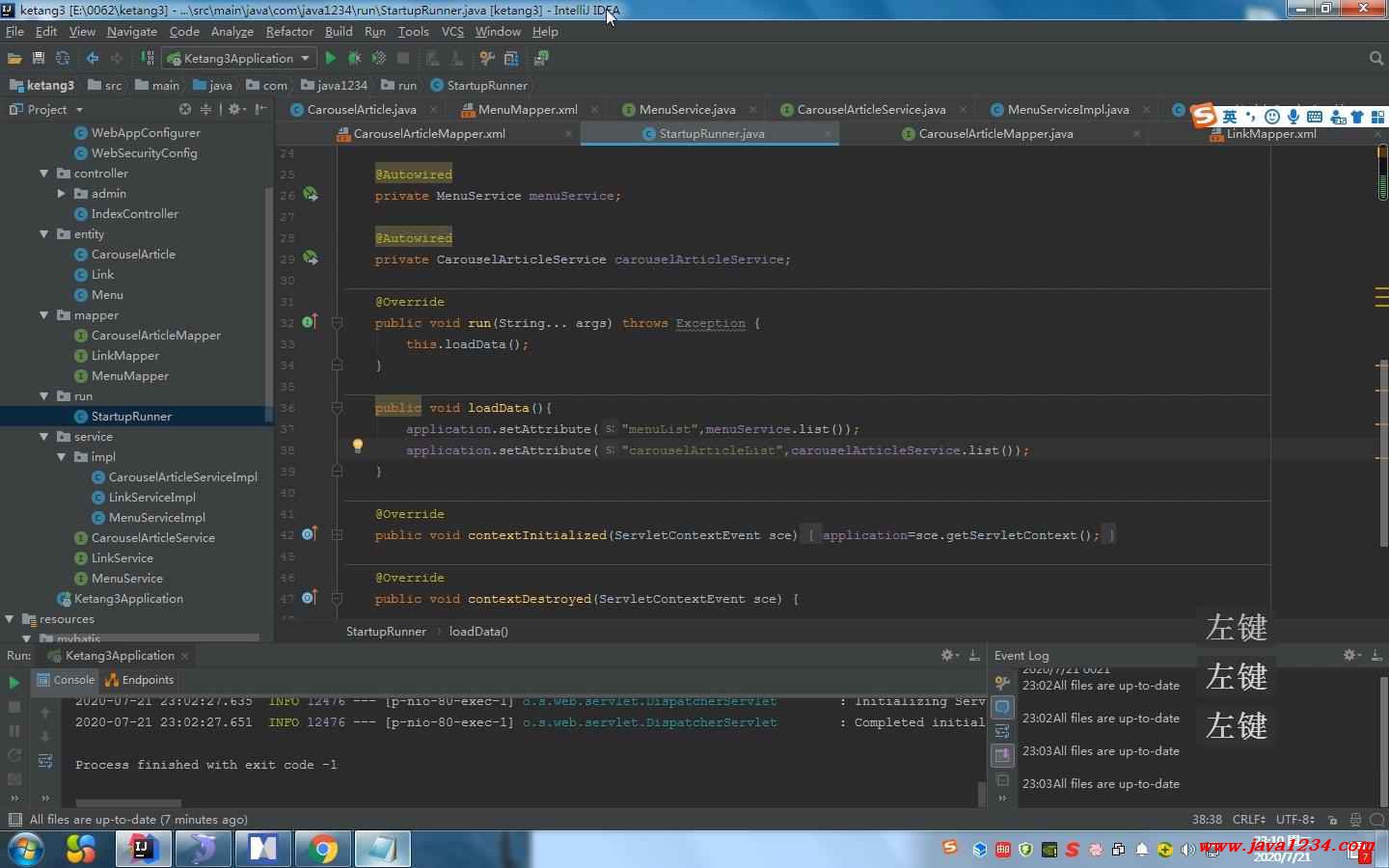Click the Build project icon
Viewport: 1389px width, 868px height.
(148, 58)
